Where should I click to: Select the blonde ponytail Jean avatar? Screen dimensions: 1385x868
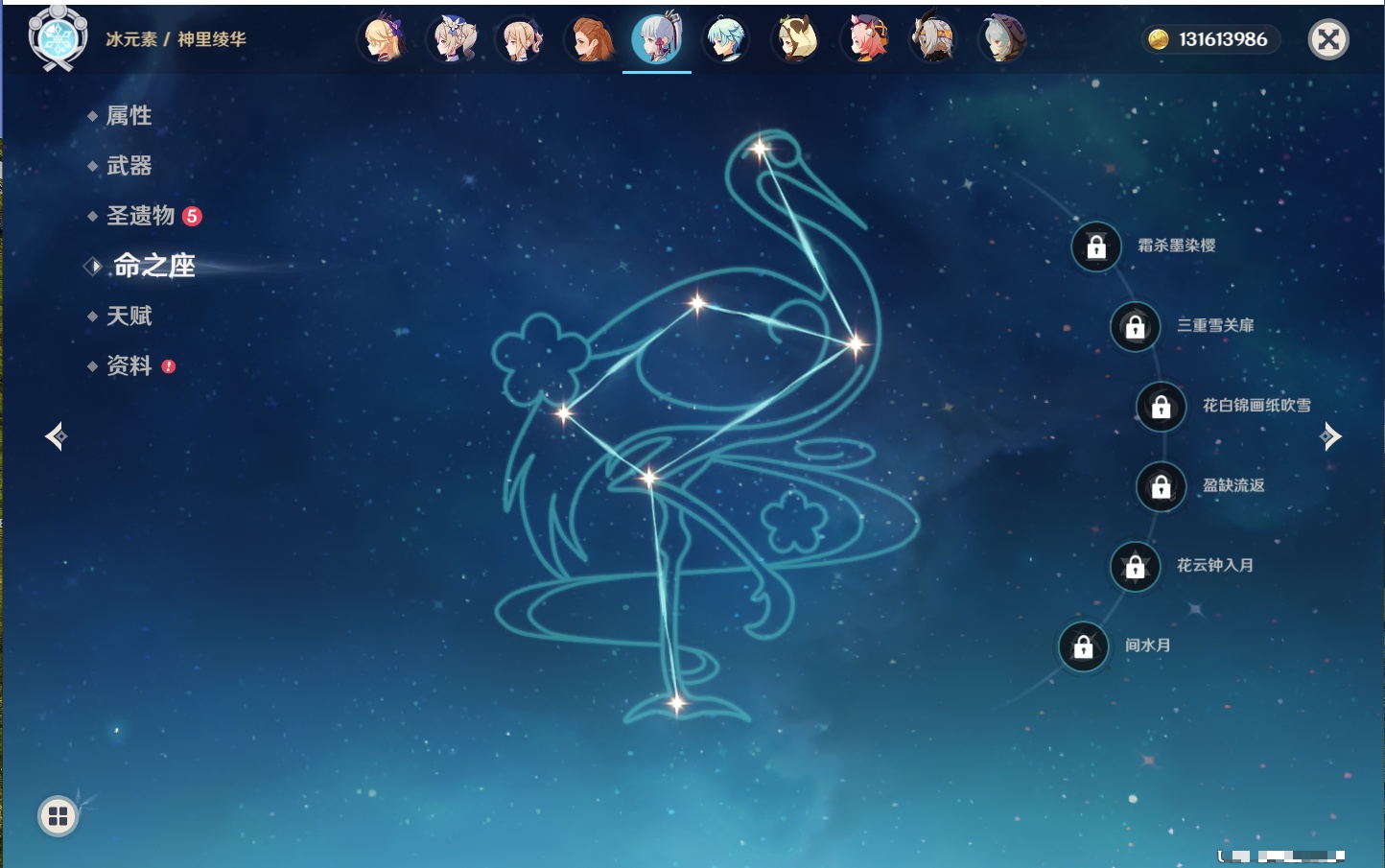pos(522,39)
